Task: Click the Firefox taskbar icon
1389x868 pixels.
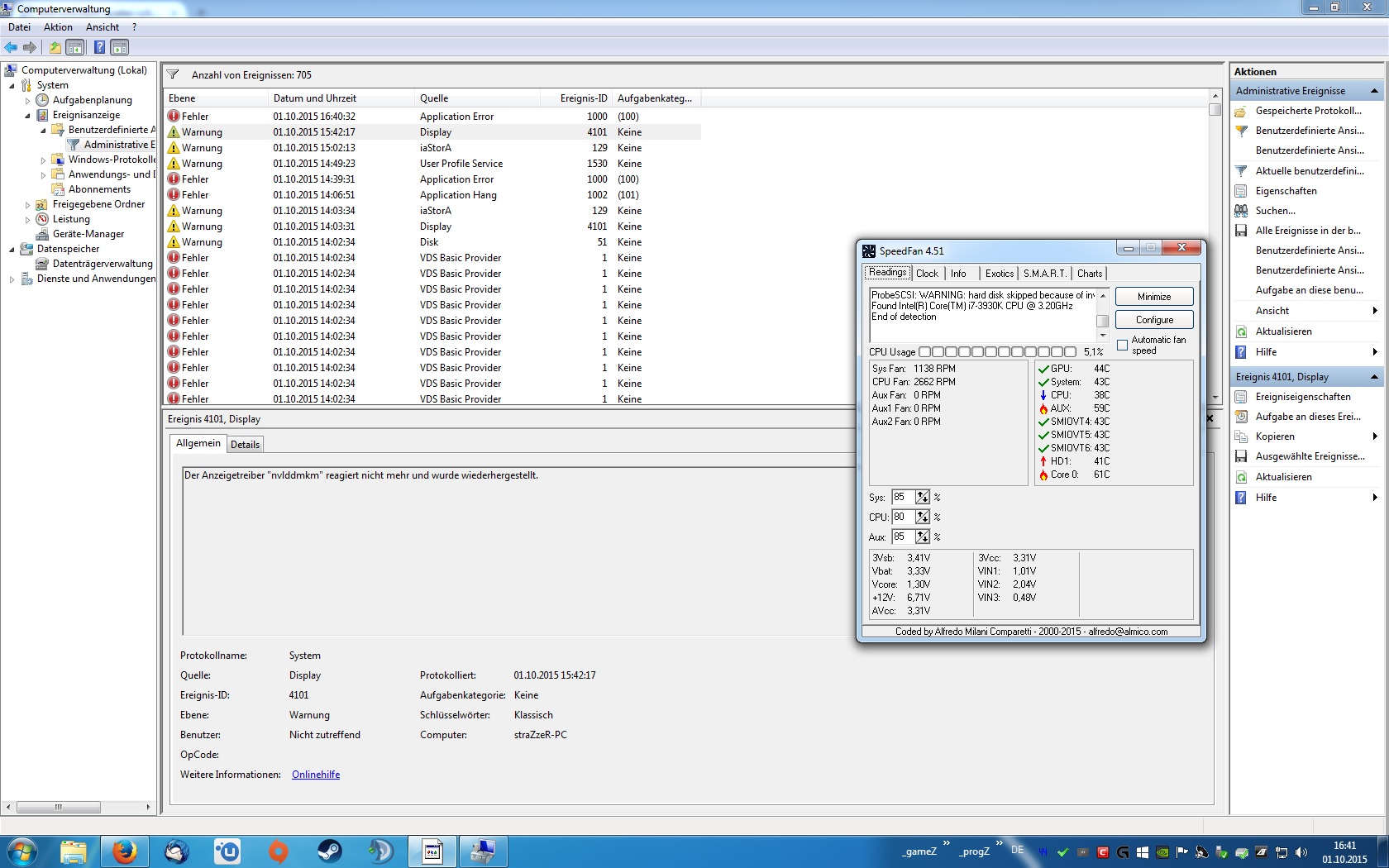Action: 124,851
